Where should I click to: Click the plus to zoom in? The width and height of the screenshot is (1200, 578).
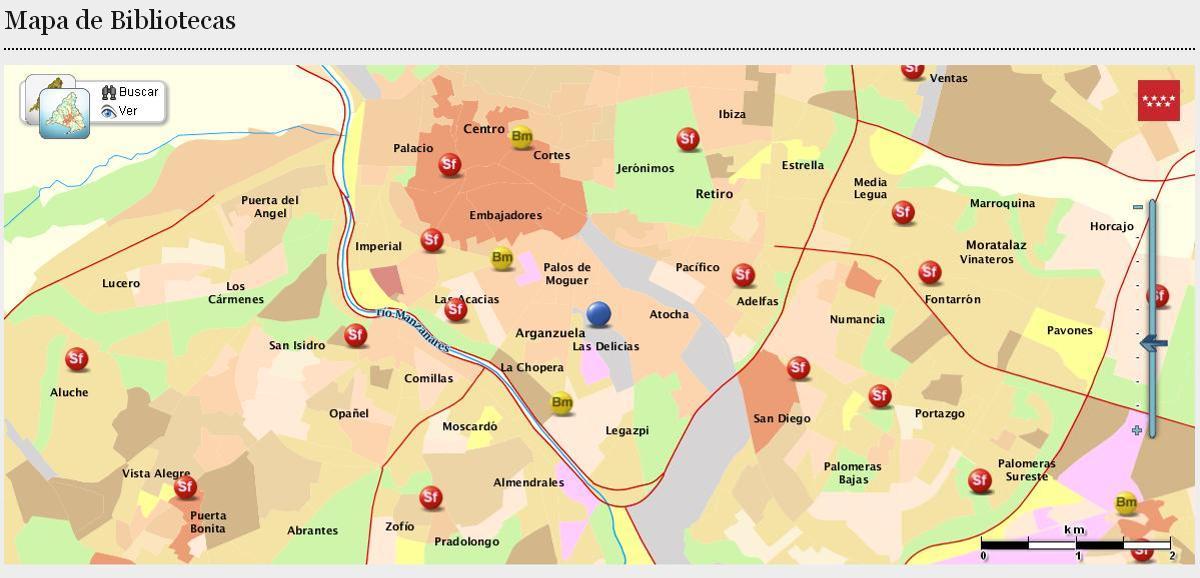[x=1136, y=430]
